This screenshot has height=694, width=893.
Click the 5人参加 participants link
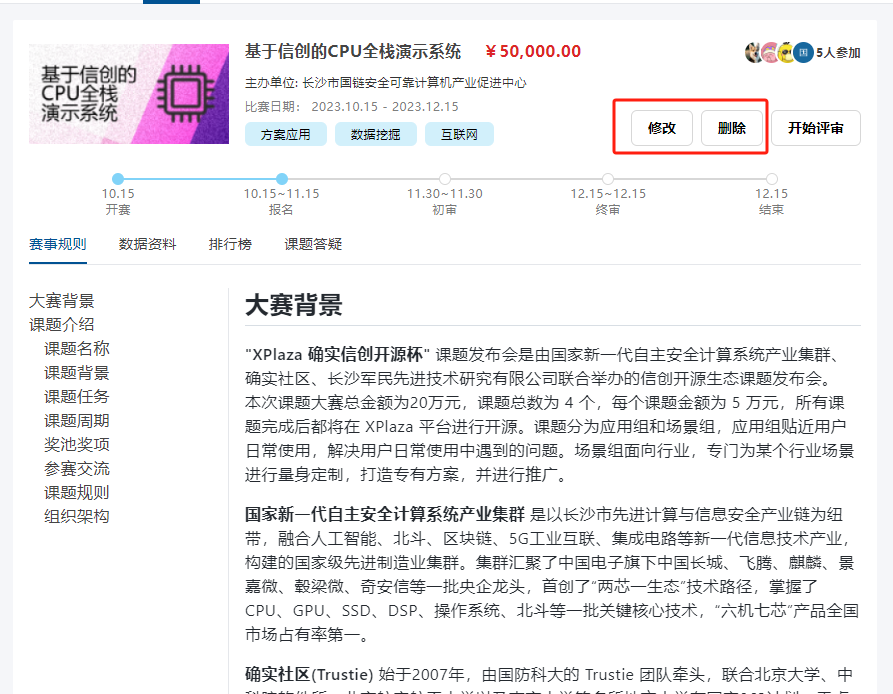point(838,53)
